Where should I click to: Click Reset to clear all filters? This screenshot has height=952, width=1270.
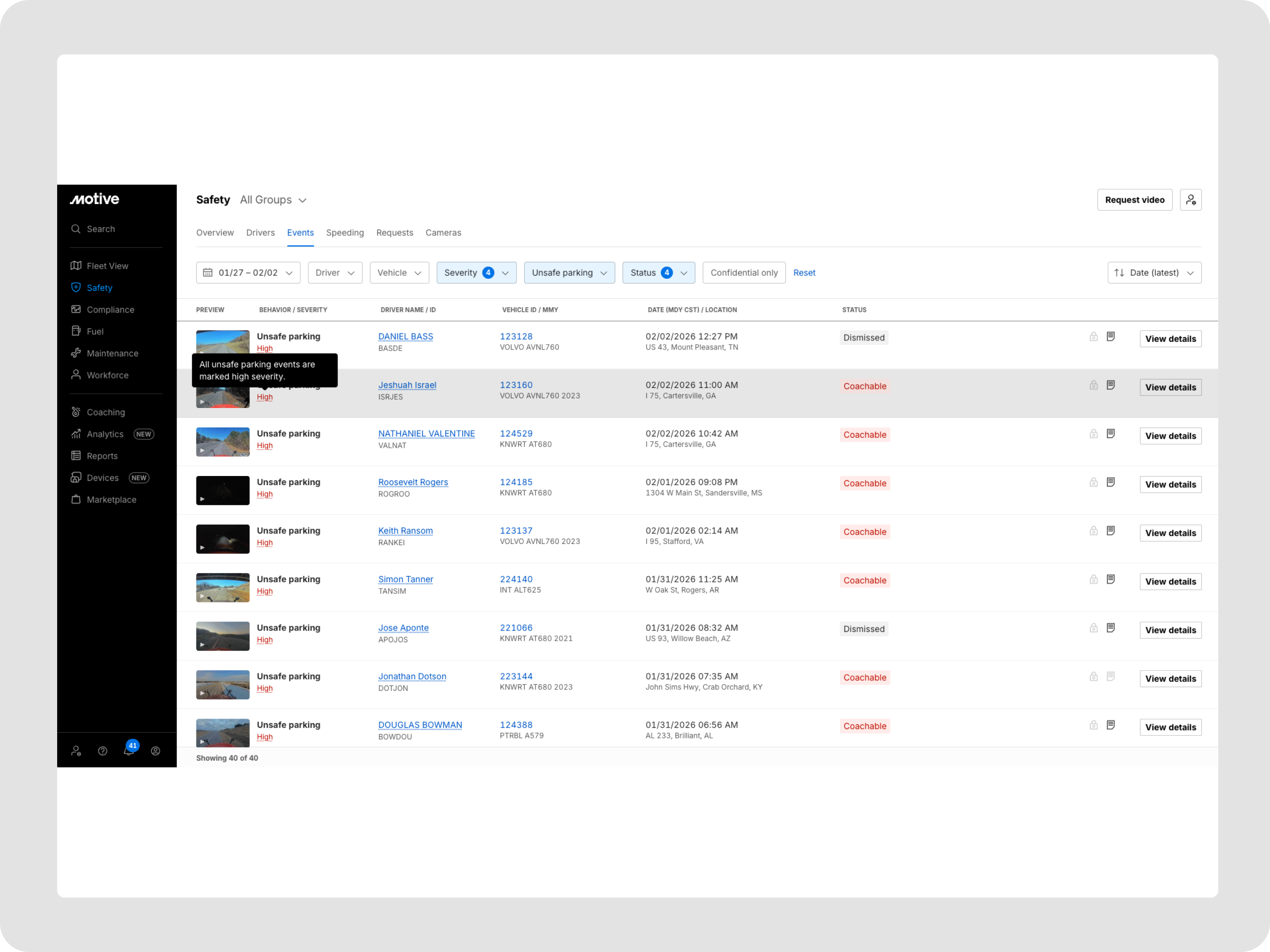(x=804, y=272)
